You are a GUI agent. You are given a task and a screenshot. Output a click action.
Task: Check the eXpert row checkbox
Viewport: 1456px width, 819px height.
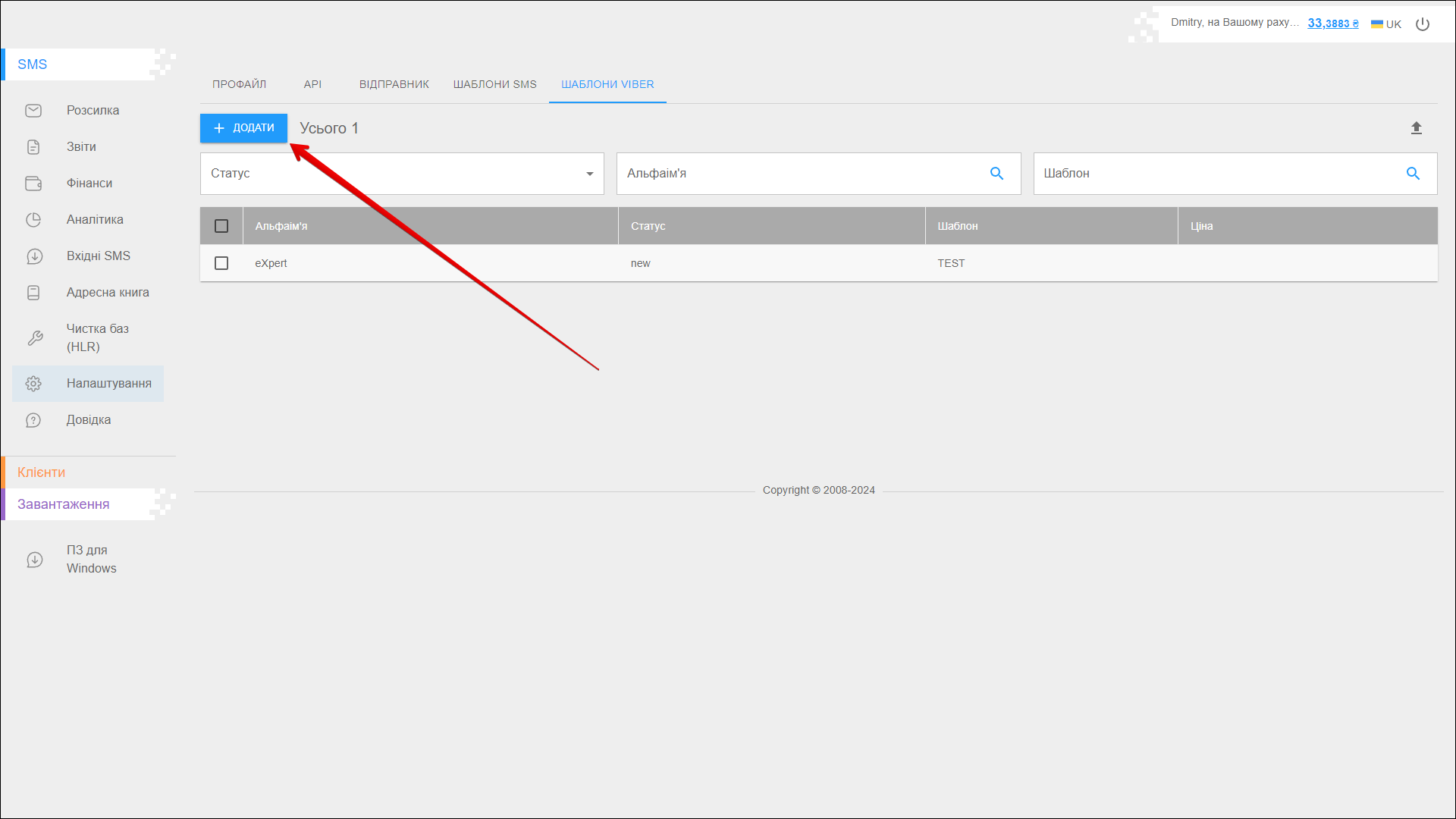pos(221,263)
